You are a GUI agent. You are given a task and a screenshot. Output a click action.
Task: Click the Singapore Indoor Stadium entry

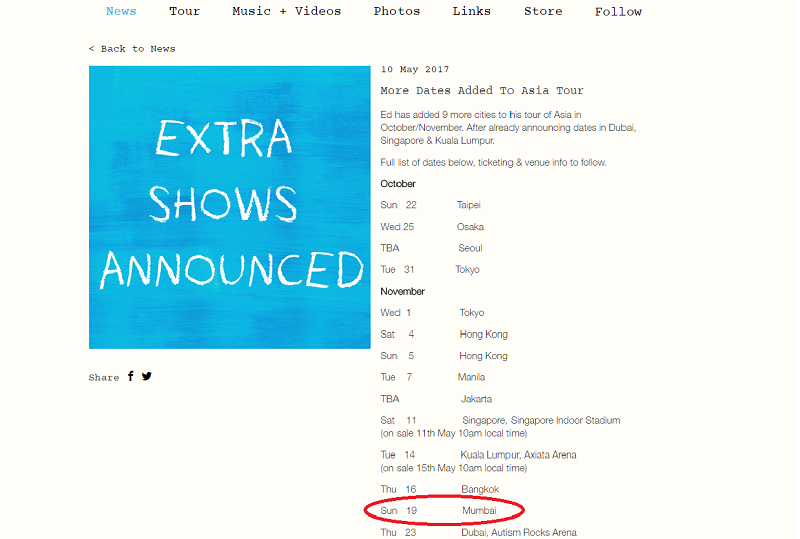click(540, 421)
